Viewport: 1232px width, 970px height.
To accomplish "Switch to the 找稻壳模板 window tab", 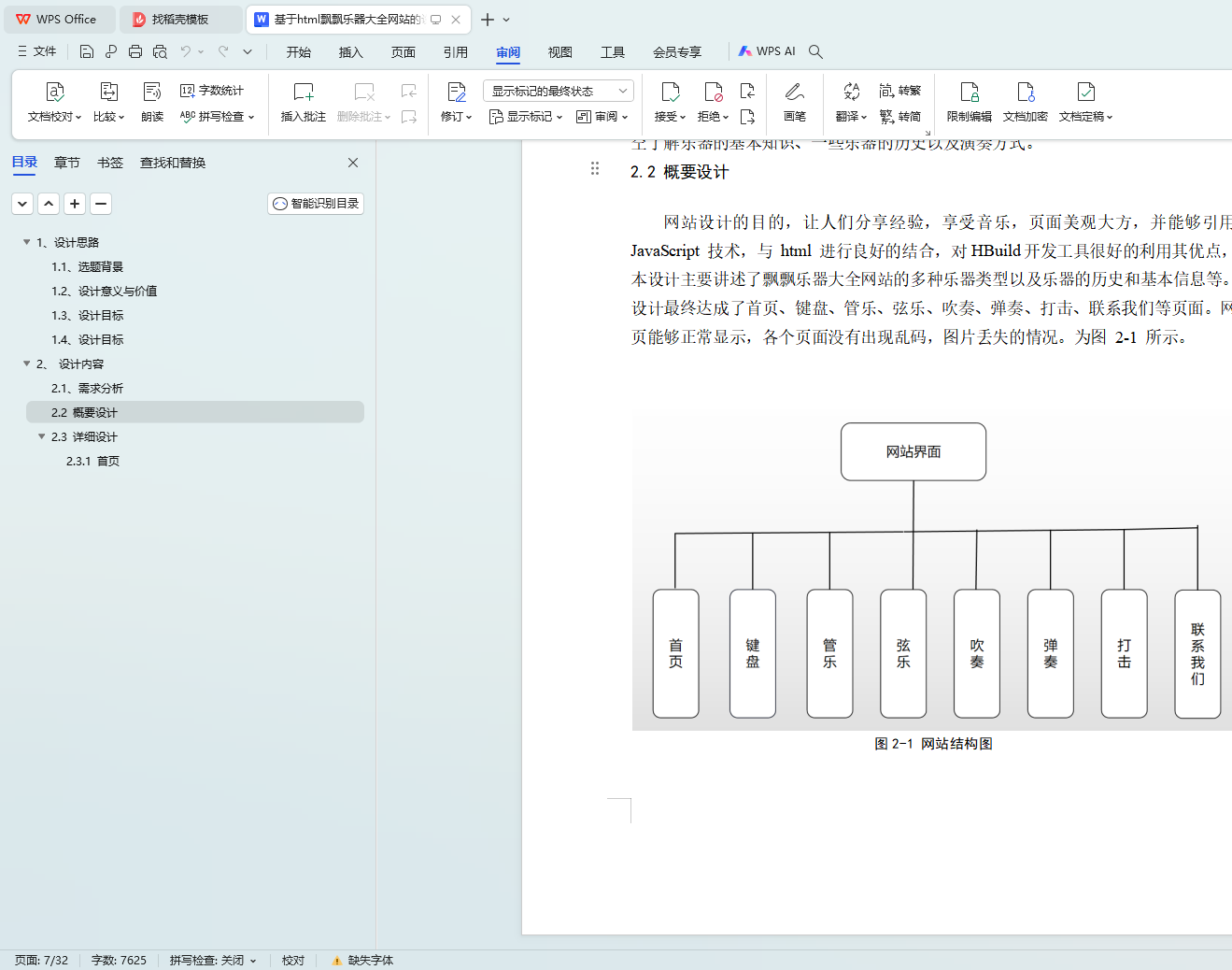I will coord(180,19).
